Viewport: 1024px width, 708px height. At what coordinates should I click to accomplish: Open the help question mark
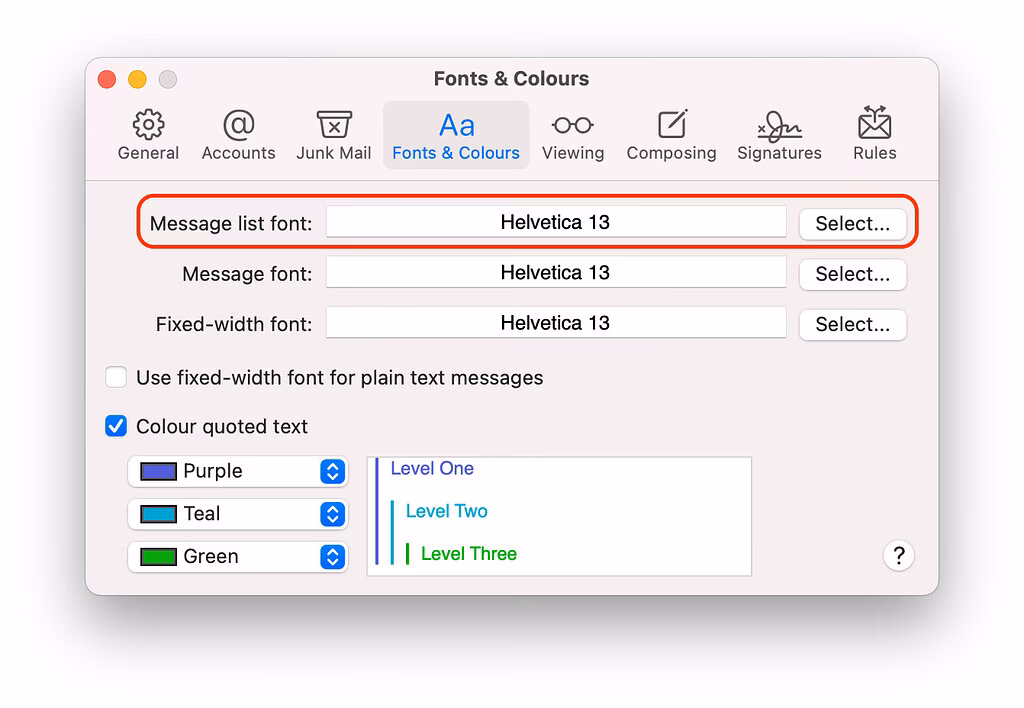[898, 556]
